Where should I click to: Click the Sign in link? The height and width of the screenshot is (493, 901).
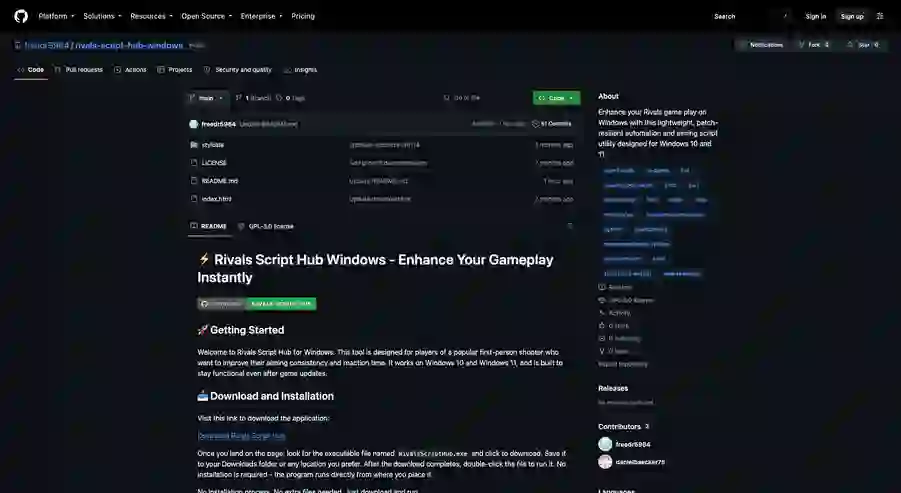[x=815, y=16]
